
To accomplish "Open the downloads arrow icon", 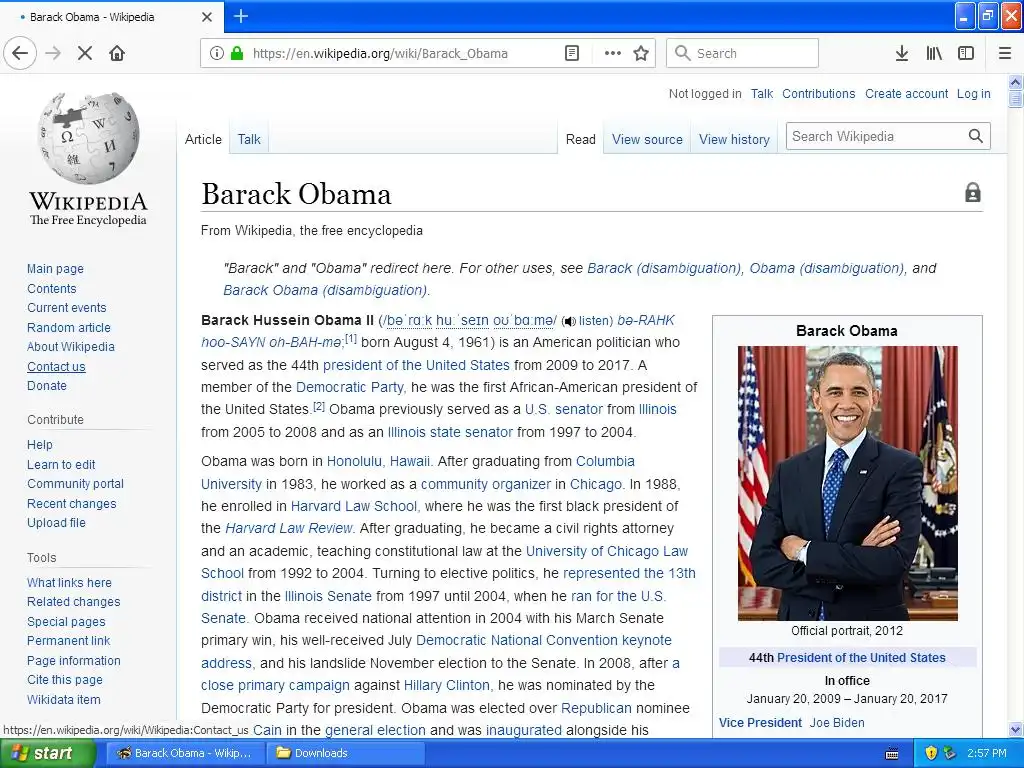I will point(901,54).
